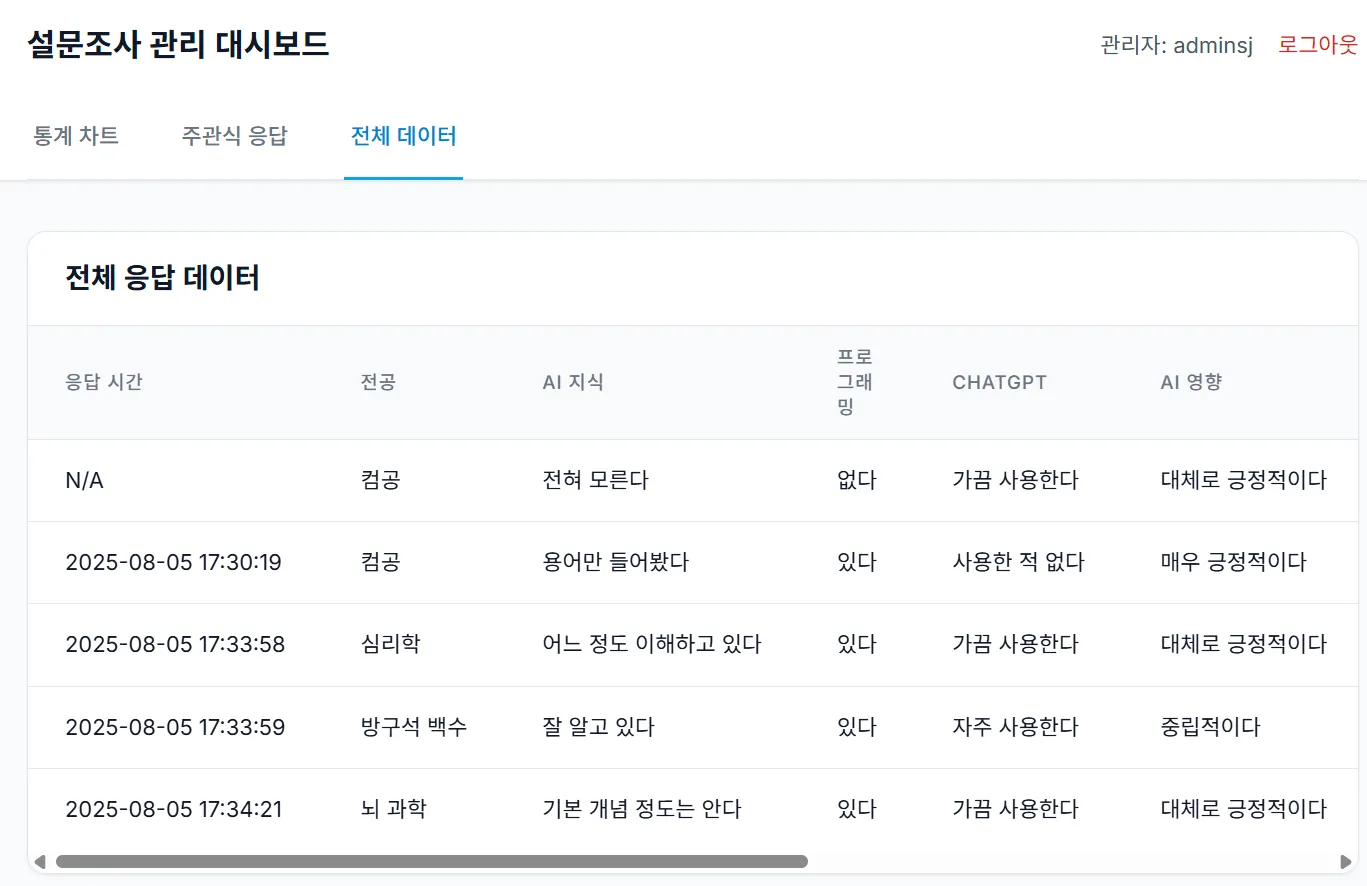
Task: Click the 전체 응답 데이터 heading
Action: click(x=162, y=278)
